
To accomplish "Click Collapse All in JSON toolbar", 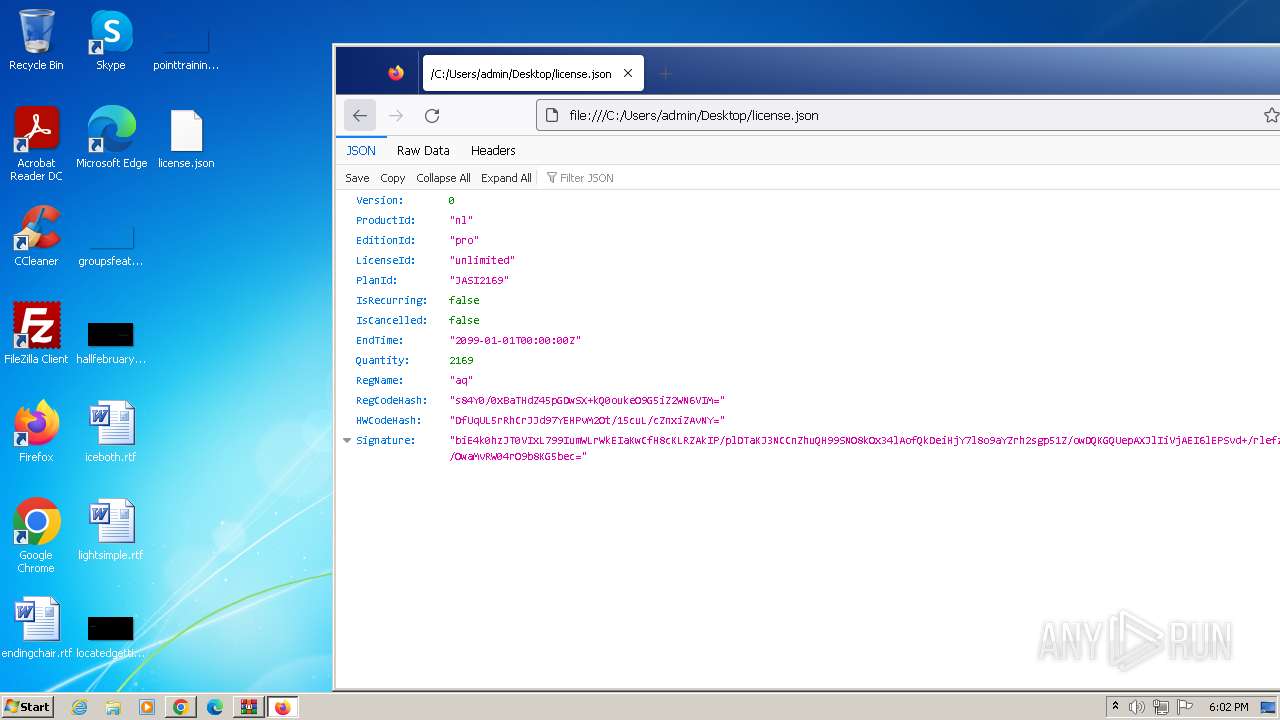I will coord(443,178).
